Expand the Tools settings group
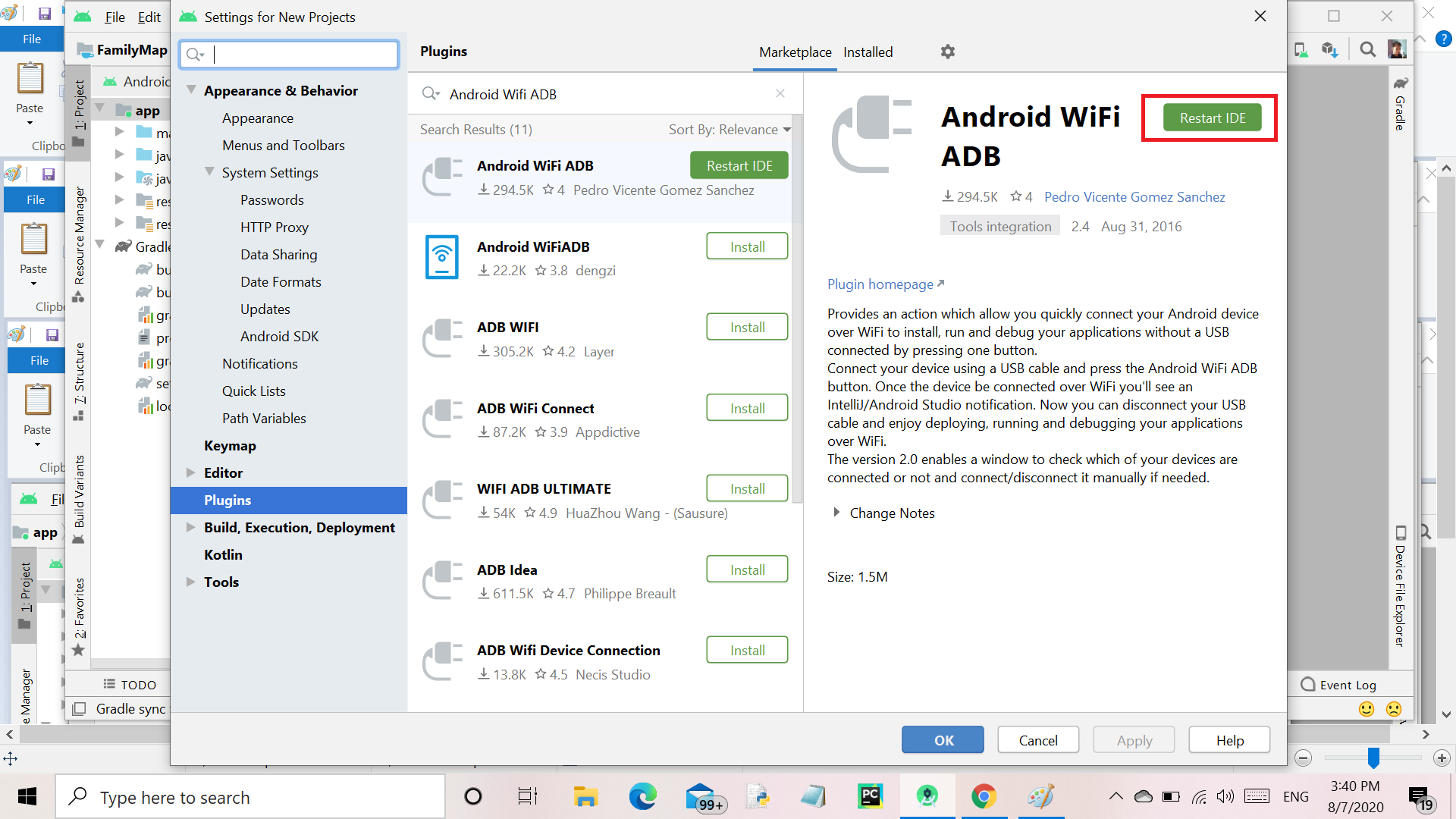This screenshot has height=819, width=1456. (191, 582)
